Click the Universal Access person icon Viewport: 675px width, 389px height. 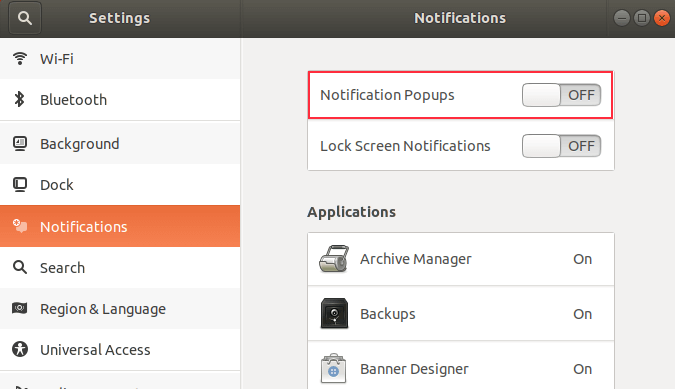tap(20, 349)
